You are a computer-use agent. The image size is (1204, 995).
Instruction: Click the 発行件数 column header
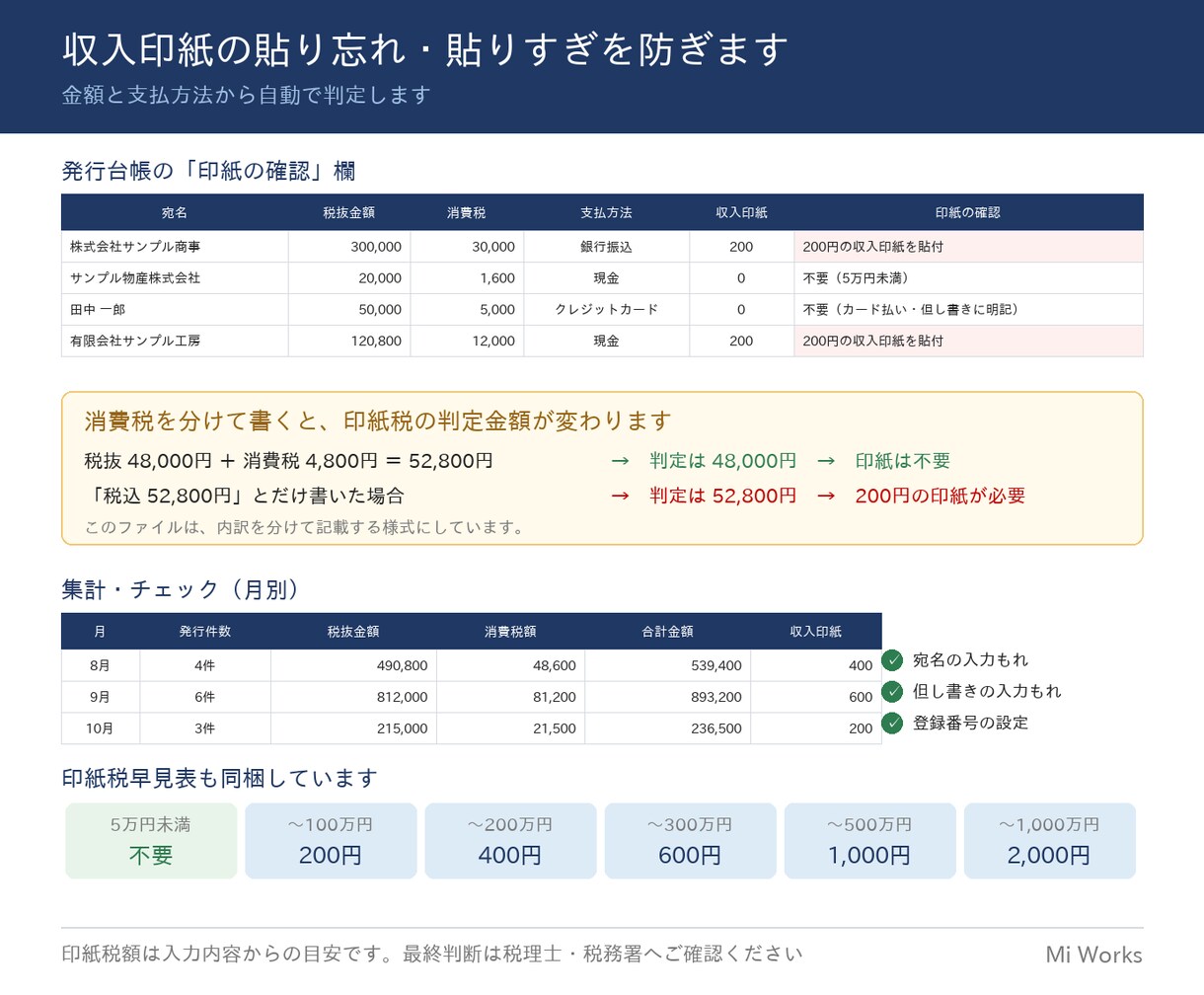(205, 631)
